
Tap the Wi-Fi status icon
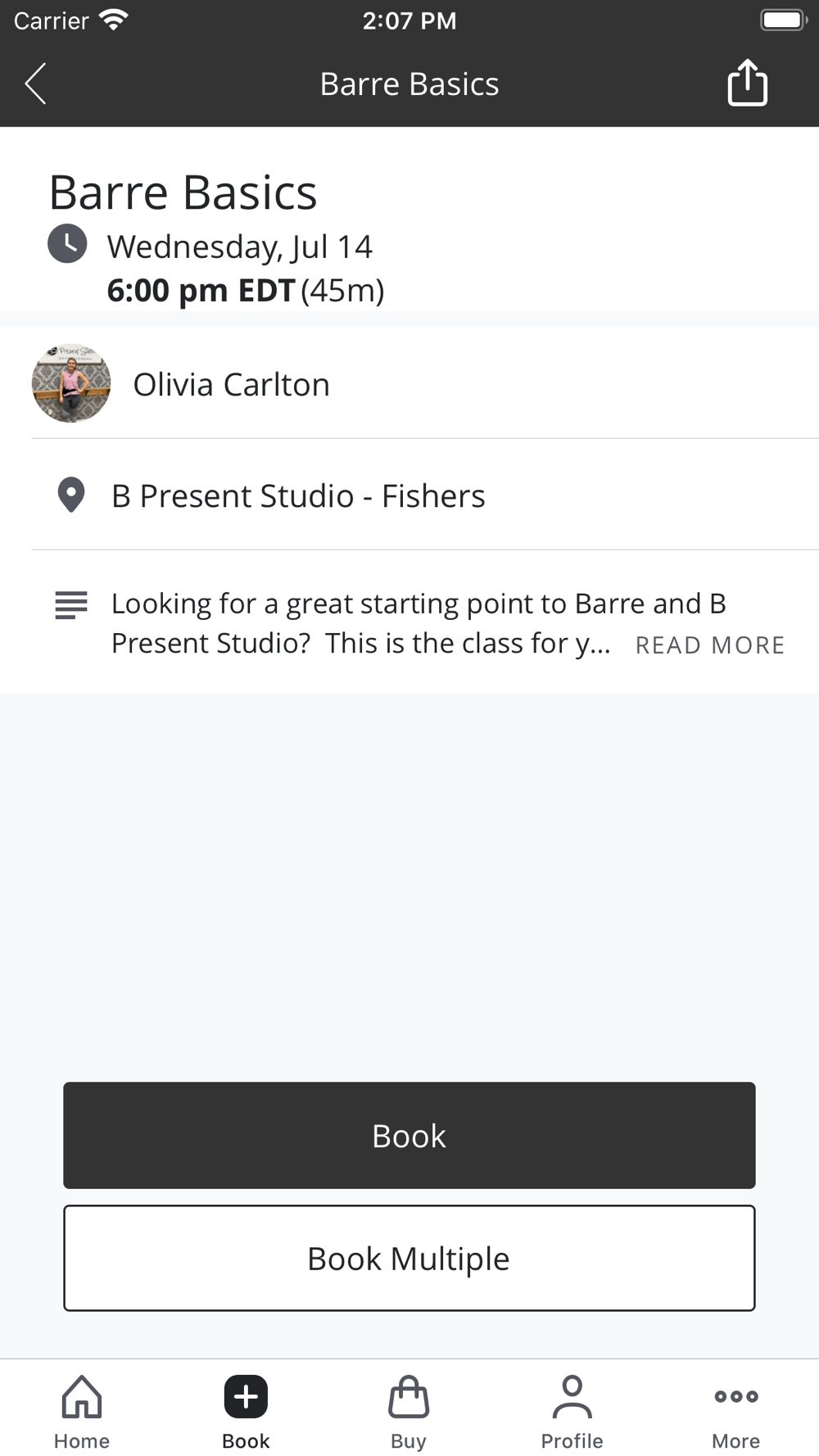pyautogui.click(x=113, y=20)
